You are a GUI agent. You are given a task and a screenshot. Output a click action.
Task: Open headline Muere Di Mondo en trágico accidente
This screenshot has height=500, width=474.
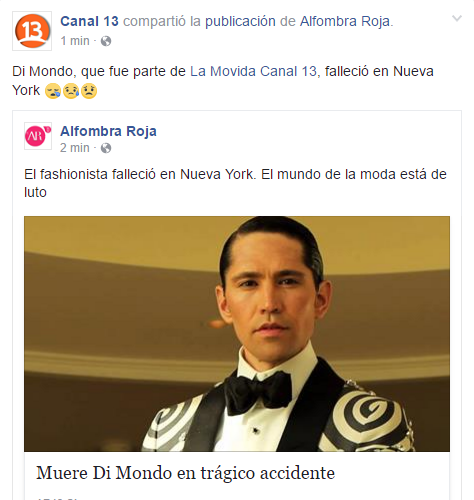(x=185, y=473)
